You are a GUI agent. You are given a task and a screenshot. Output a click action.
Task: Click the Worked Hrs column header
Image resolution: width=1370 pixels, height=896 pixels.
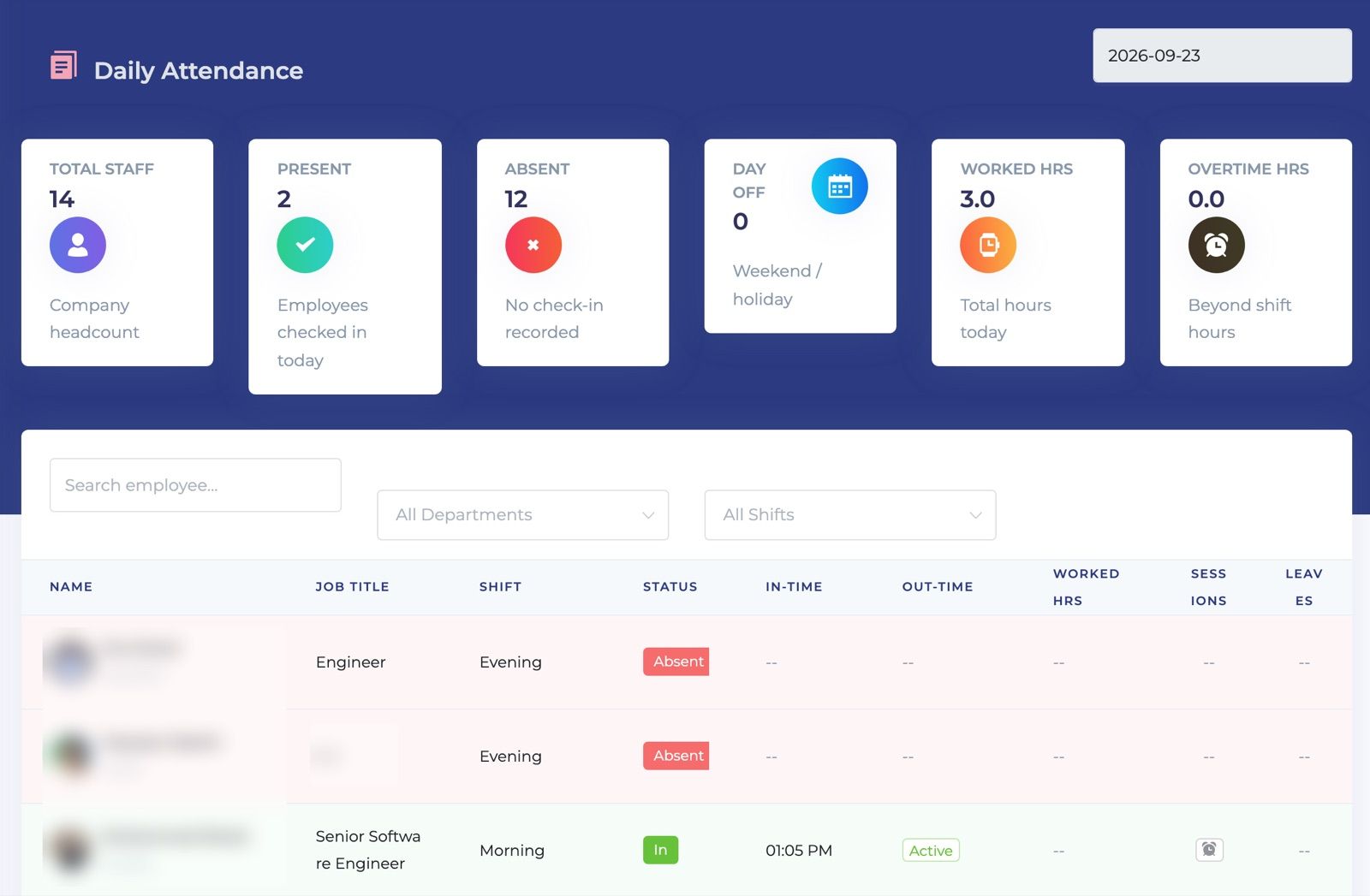click(x=1087, y=587)
